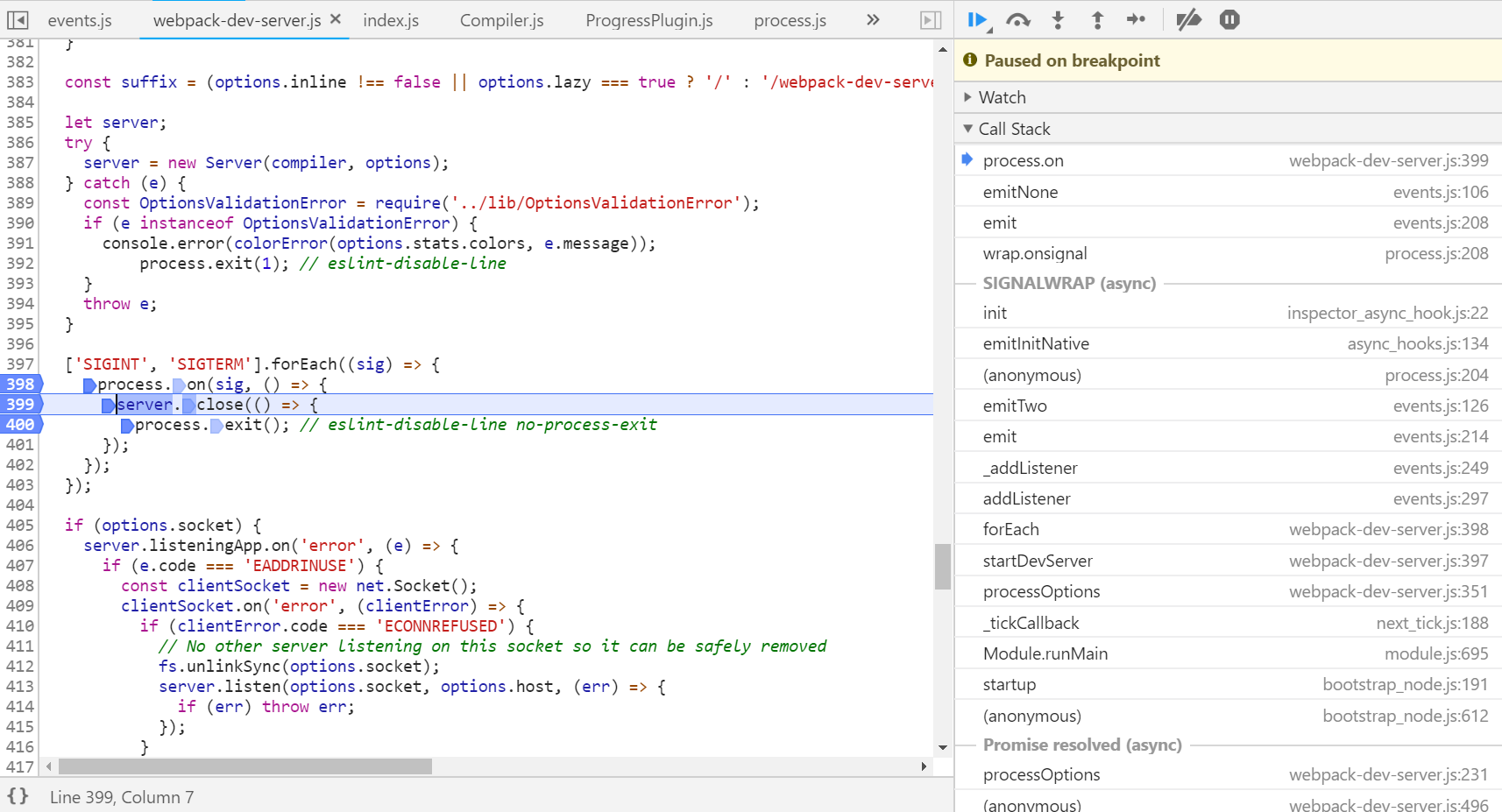Viewport: 1502px width, 812px height.
Task: Toggle breakpoint on line 400
Action: tap(20, 424)
